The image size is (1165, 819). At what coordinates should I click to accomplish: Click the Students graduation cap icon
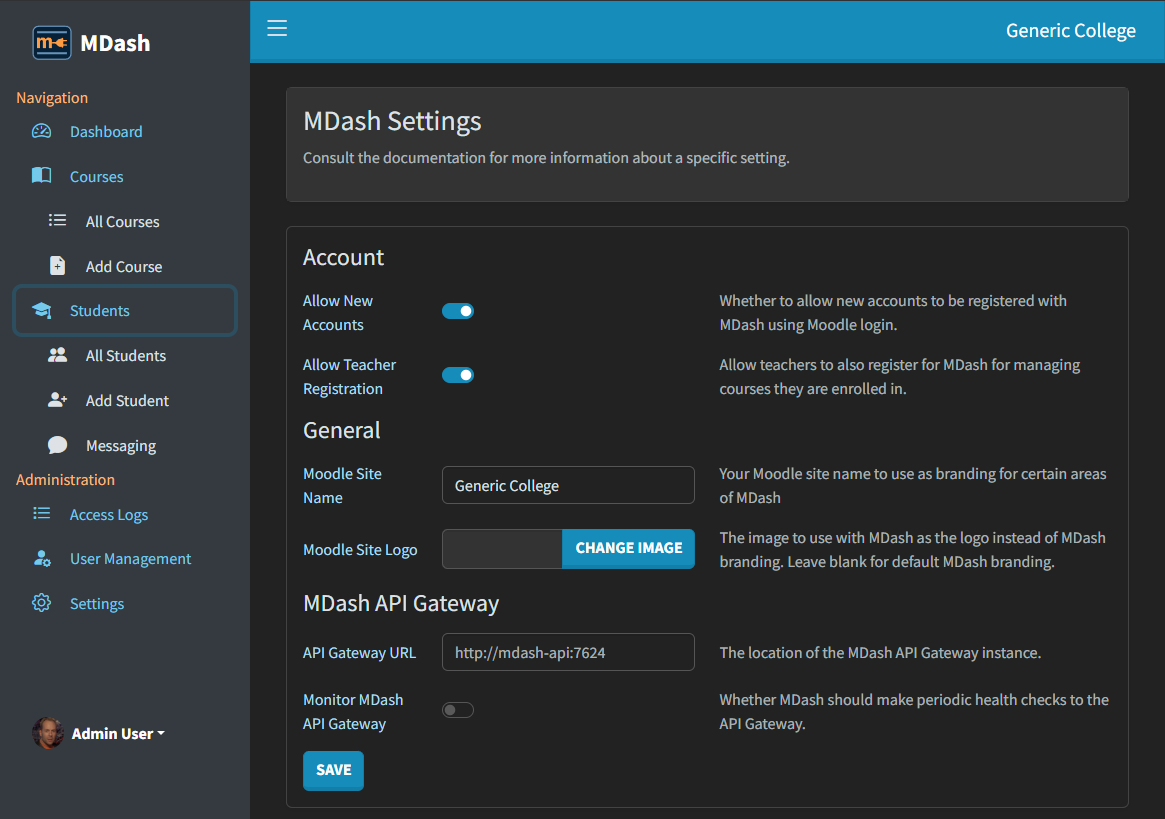(x=42, y=311)
